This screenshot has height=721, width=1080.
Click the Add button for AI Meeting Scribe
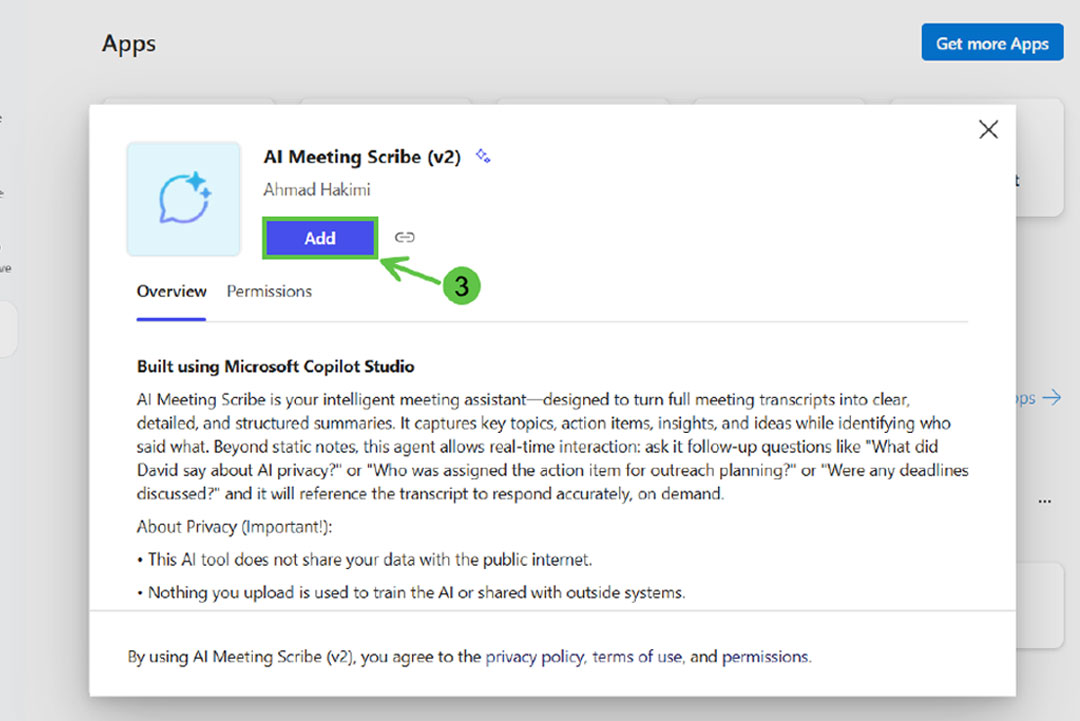(320, 238)
